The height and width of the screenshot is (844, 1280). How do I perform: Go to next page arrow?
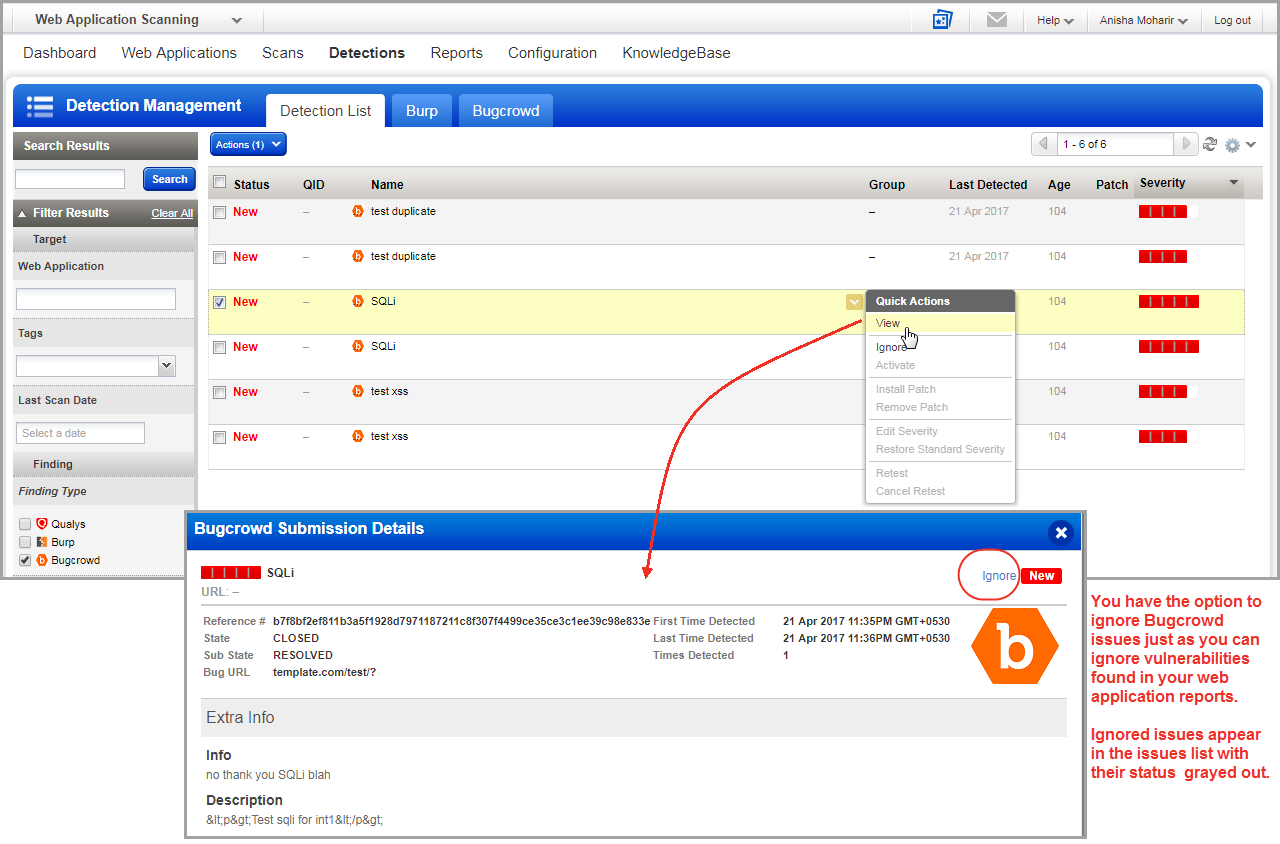coord(1186,144)
